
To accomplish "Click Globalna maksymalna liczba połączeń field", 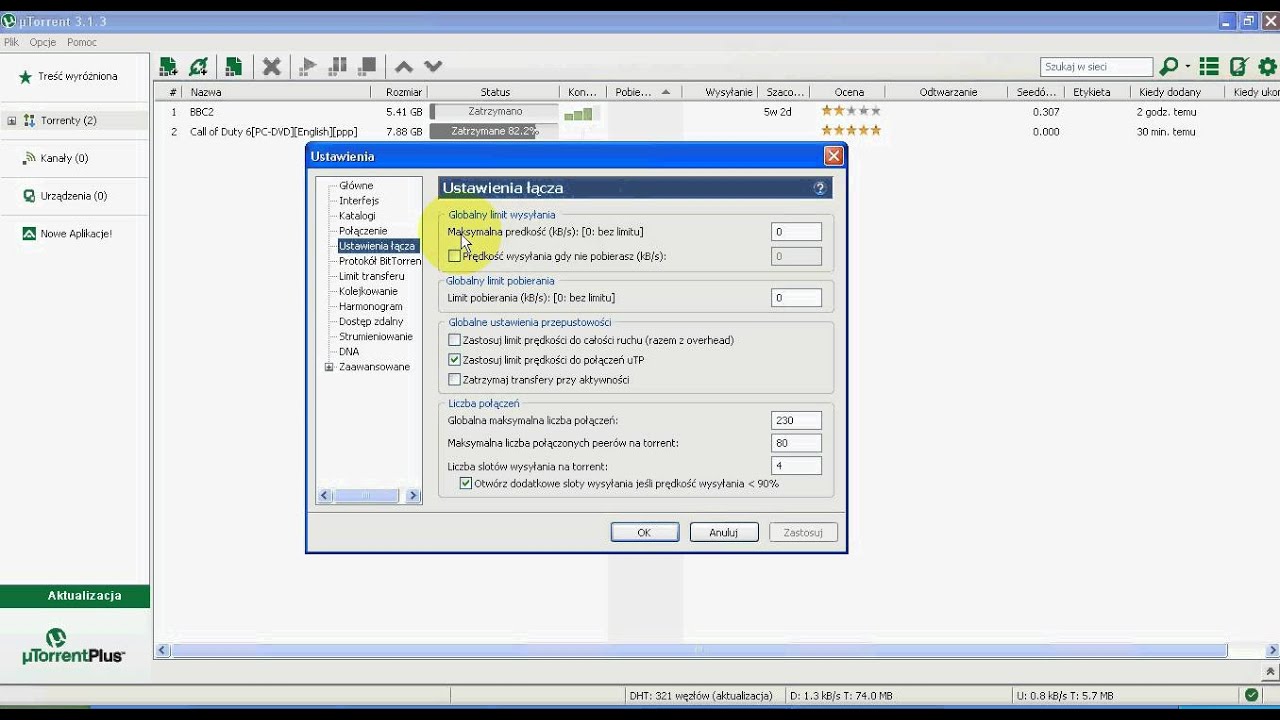I will 796,421.
